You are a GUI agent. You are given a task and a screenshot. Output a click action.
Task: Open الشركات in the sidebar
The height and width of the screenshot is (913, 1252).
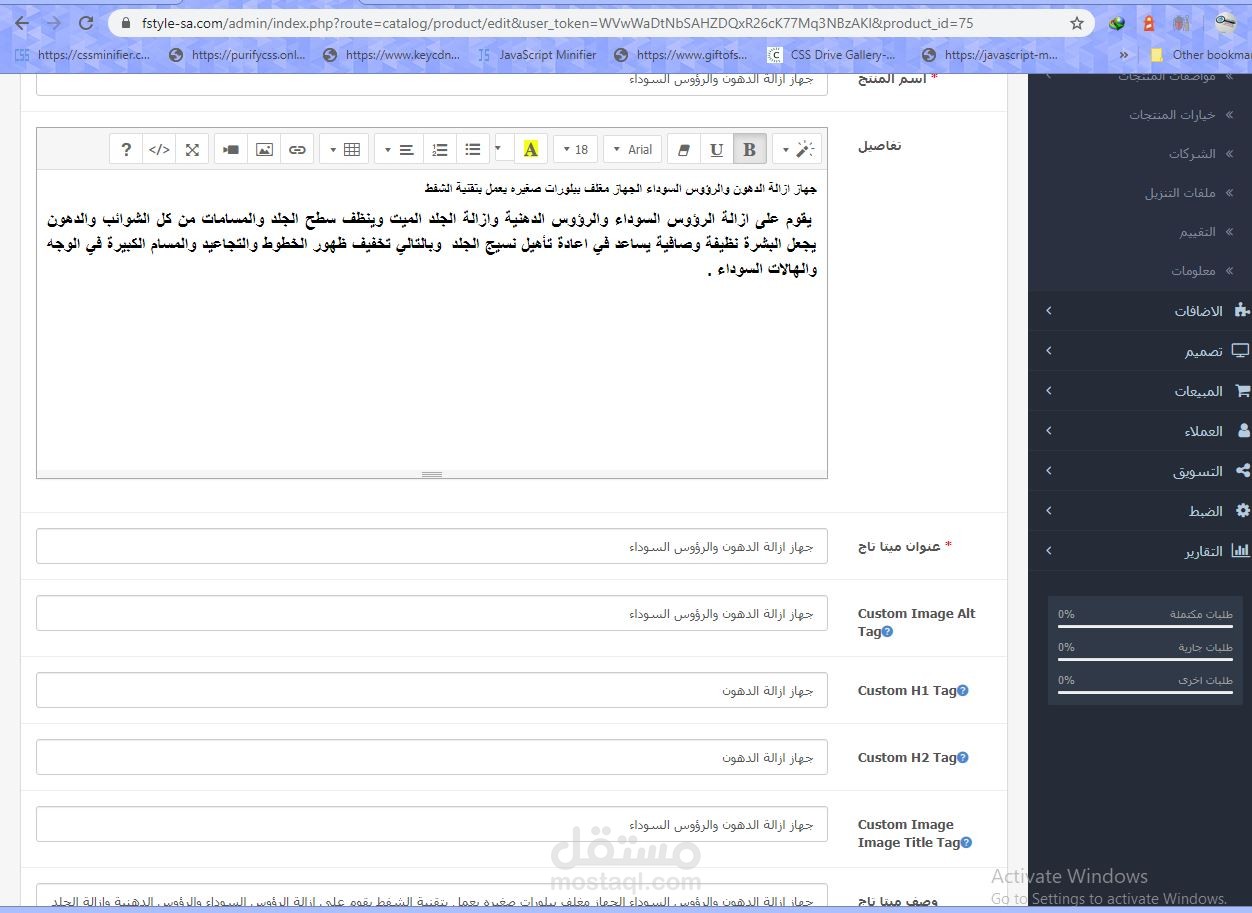(x=1192, y=154)
